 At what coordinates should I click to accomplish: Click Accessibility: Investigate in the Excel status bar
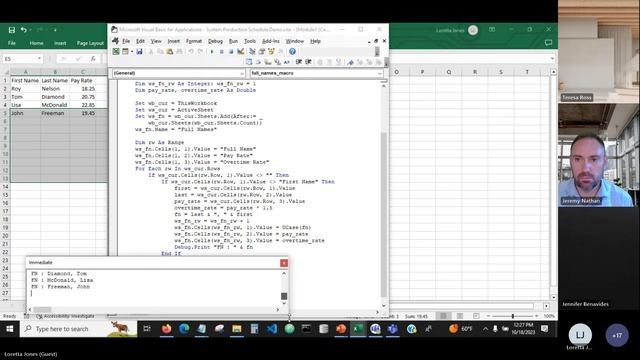coord(65,316)
